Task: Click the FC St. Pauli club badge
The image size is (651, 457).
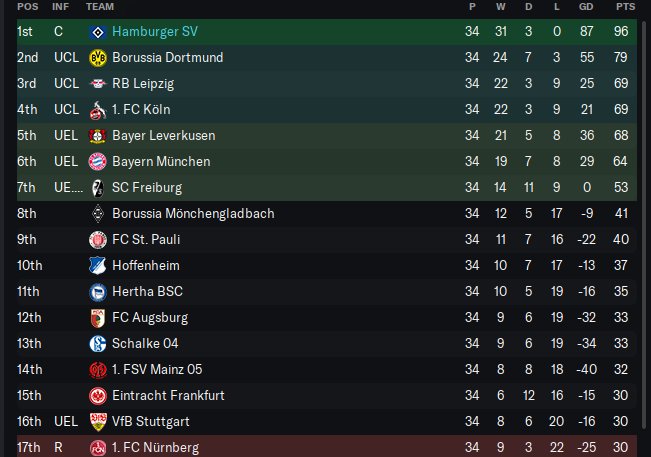Action: pos(97,239)
